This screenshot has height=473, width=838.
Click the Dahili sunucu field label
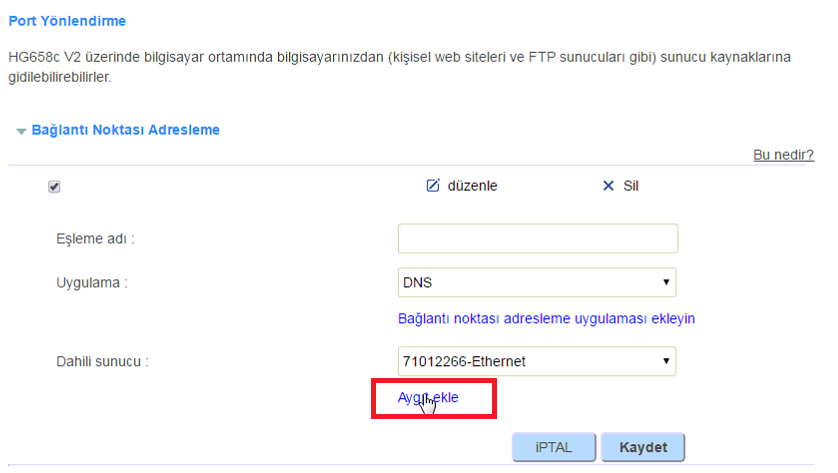[103, 361]
